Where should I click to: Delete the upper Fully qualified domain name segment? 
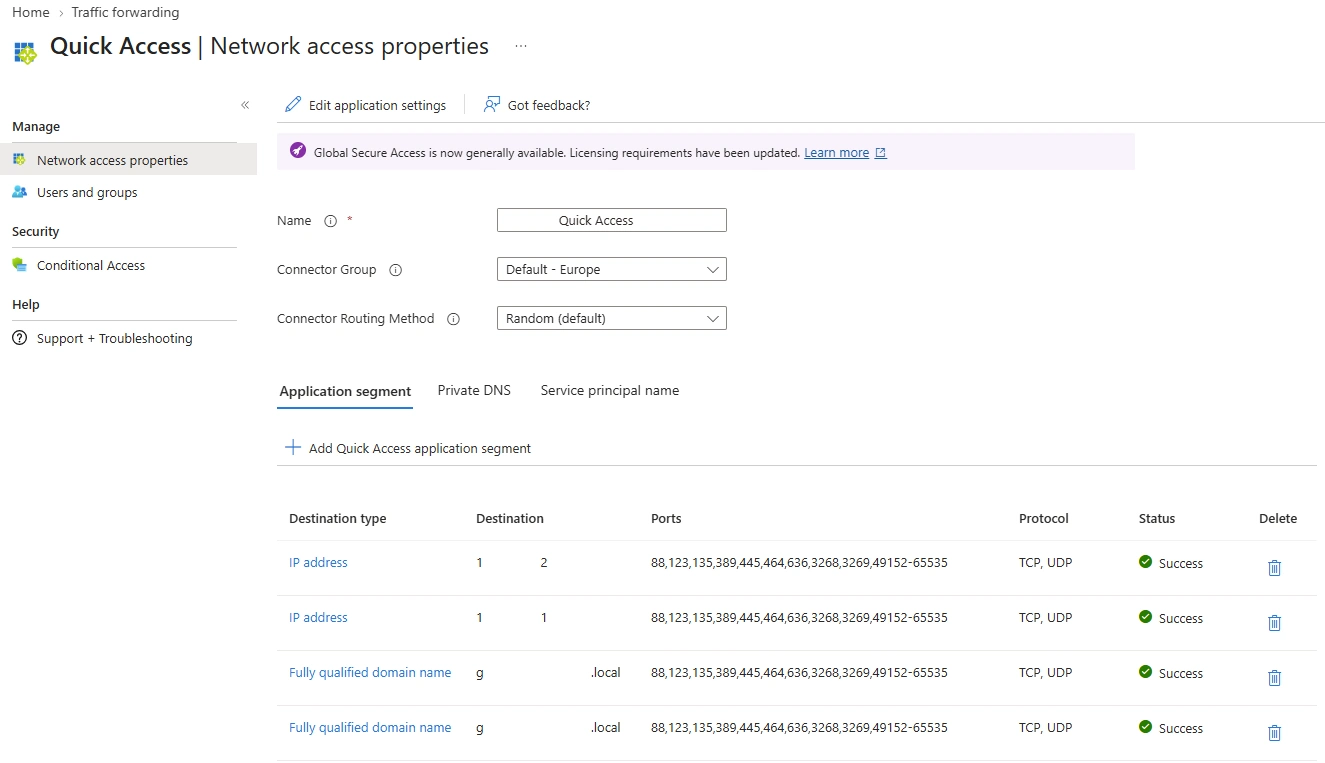click(1274, 677)
